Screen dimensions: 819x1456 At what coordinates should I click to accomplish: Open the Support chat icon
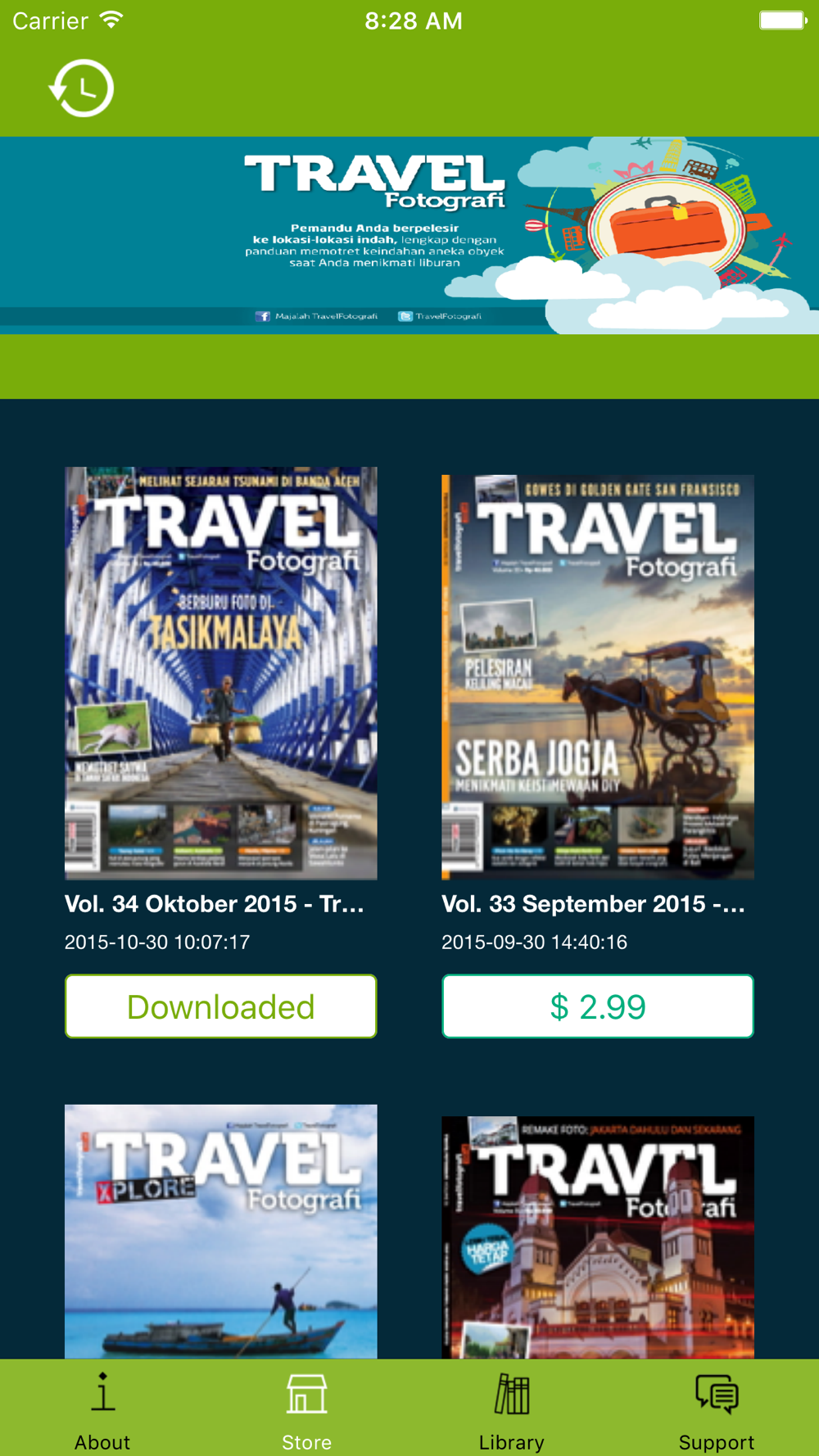(717, 1394)
